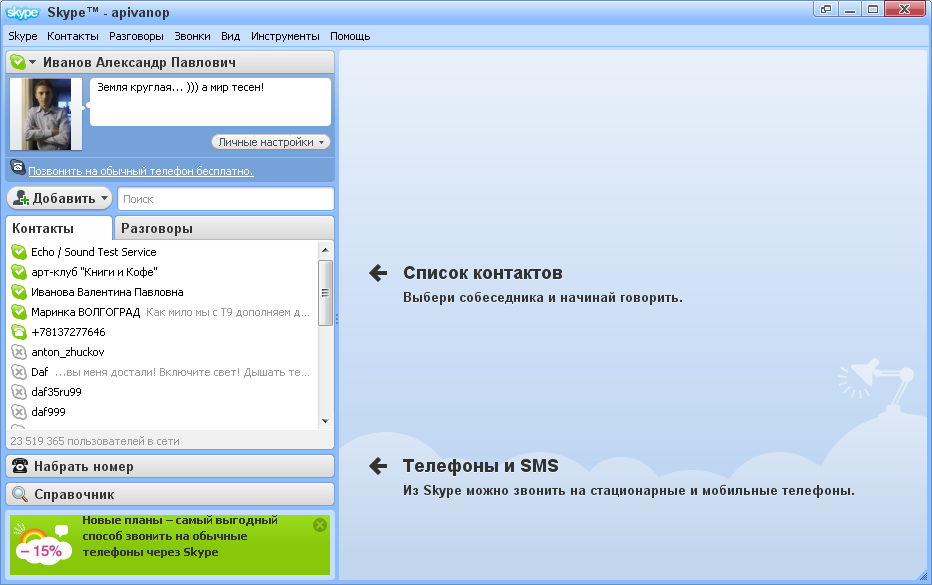Image resolution: width=932 pixels, height=585 pixels.
Task: Open the Вид menu
Action: 231,36
